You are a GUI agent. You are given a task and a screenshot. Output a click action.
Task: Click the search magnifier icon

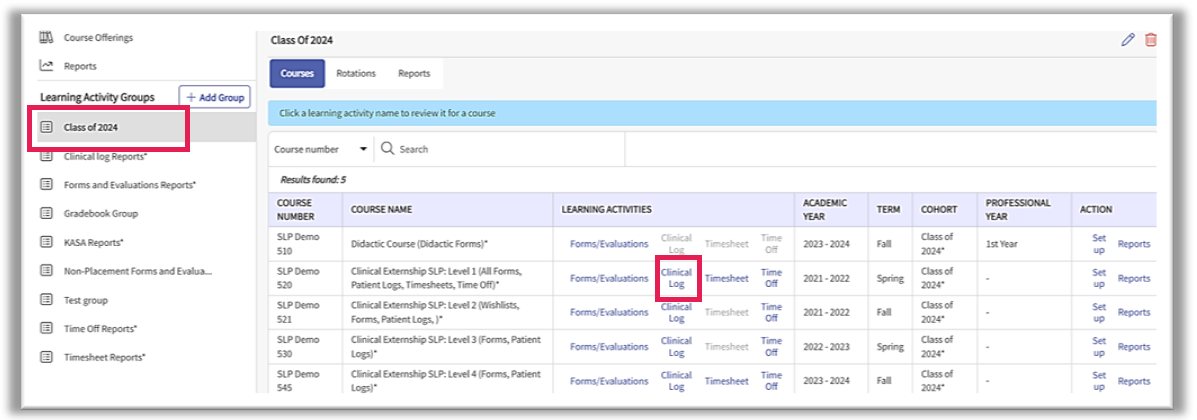point(387,149)
